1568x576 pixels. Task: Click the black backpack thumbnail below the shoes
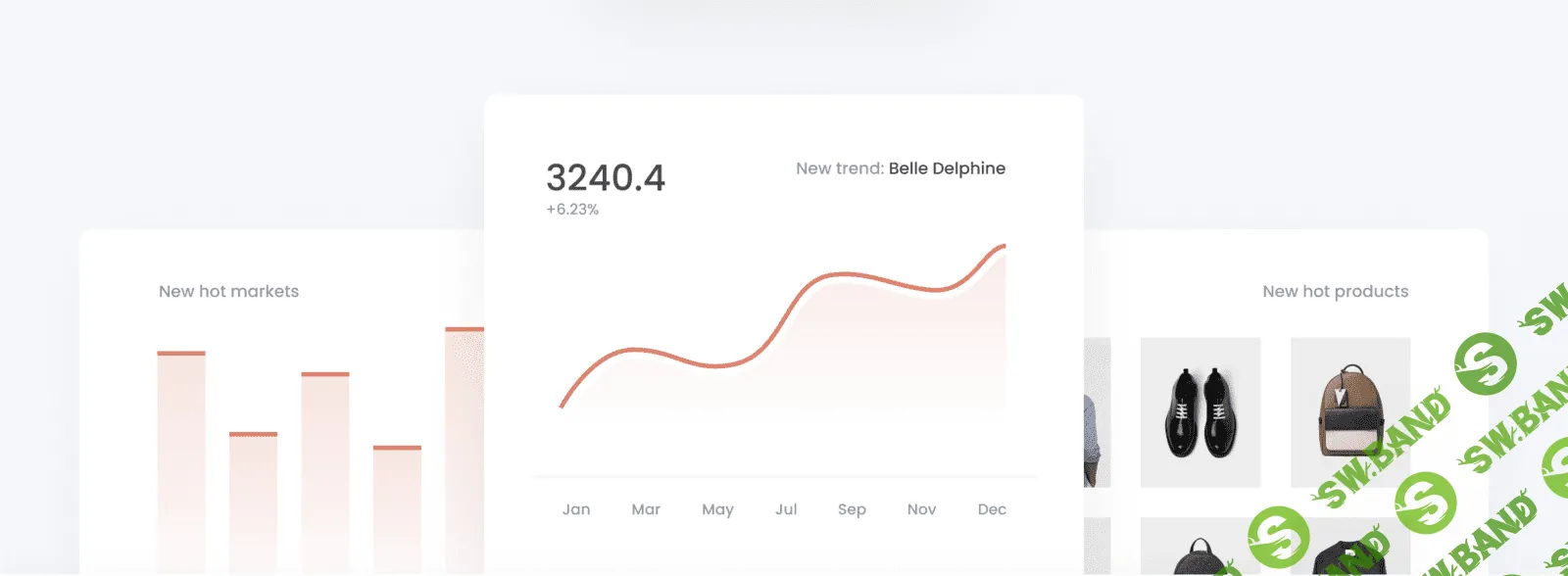tap(1200, 551)
